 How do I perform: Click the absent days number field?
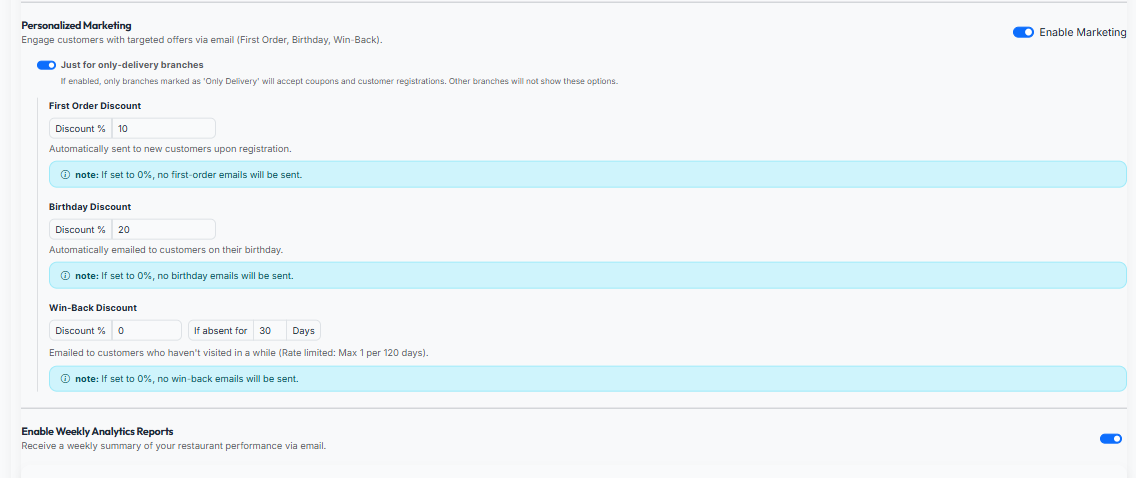click(x=269, y=330)
